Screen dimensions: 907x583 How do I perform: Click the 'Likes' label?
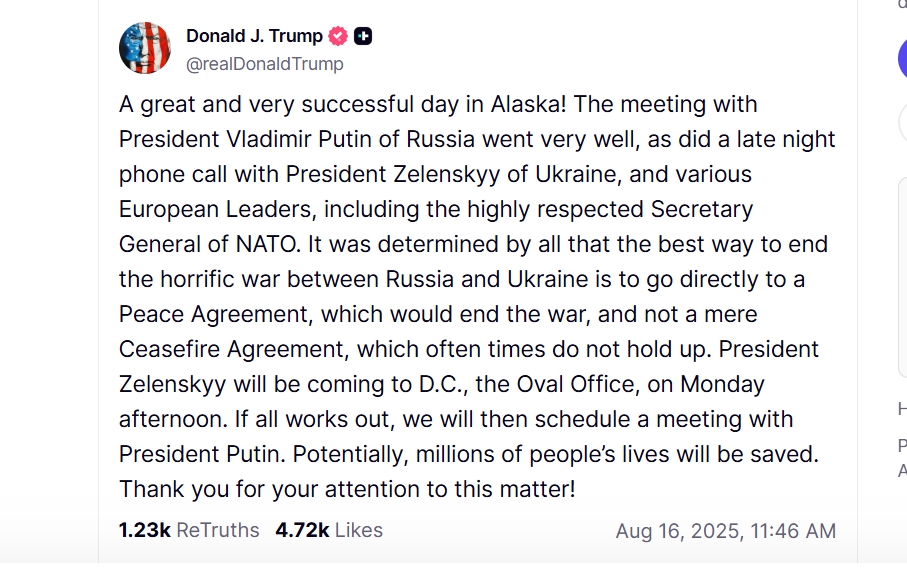(358, 530)
